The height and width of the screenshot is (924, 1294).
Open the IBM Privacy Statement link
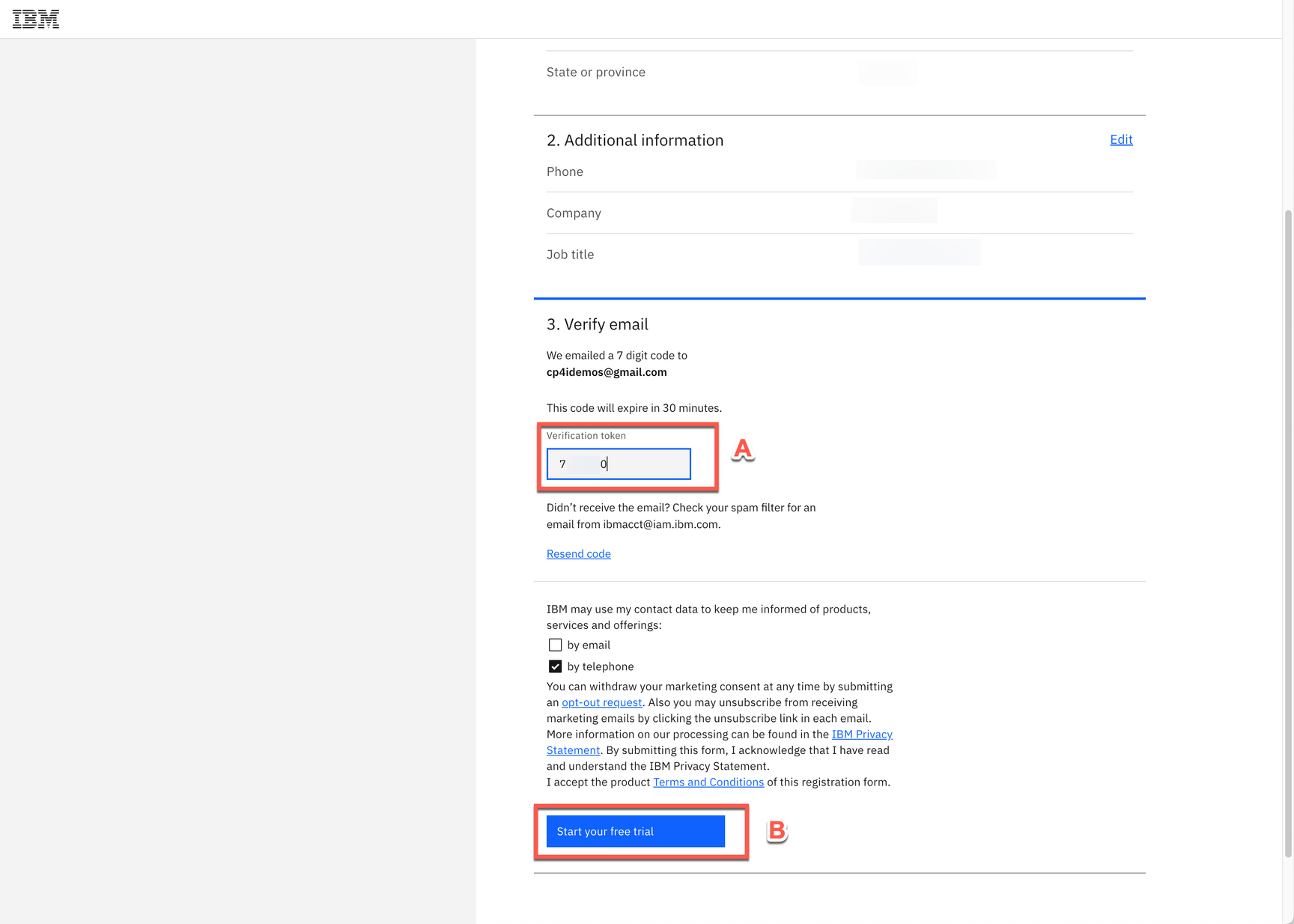(x=862, y=734)
